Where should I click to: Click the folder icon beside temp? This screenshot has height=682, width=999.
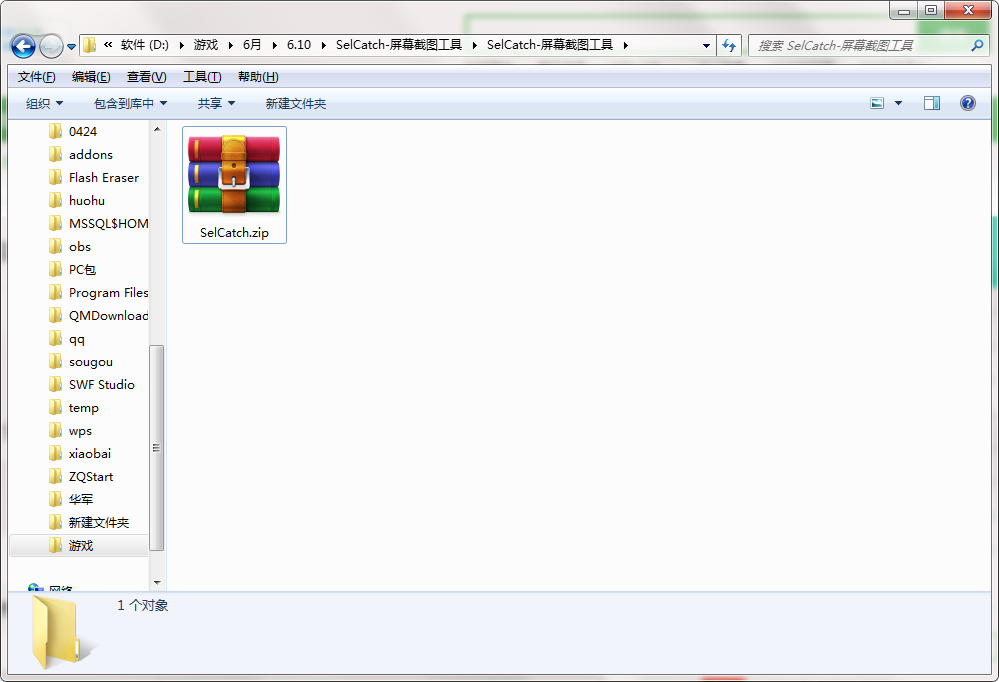point(55,408)
